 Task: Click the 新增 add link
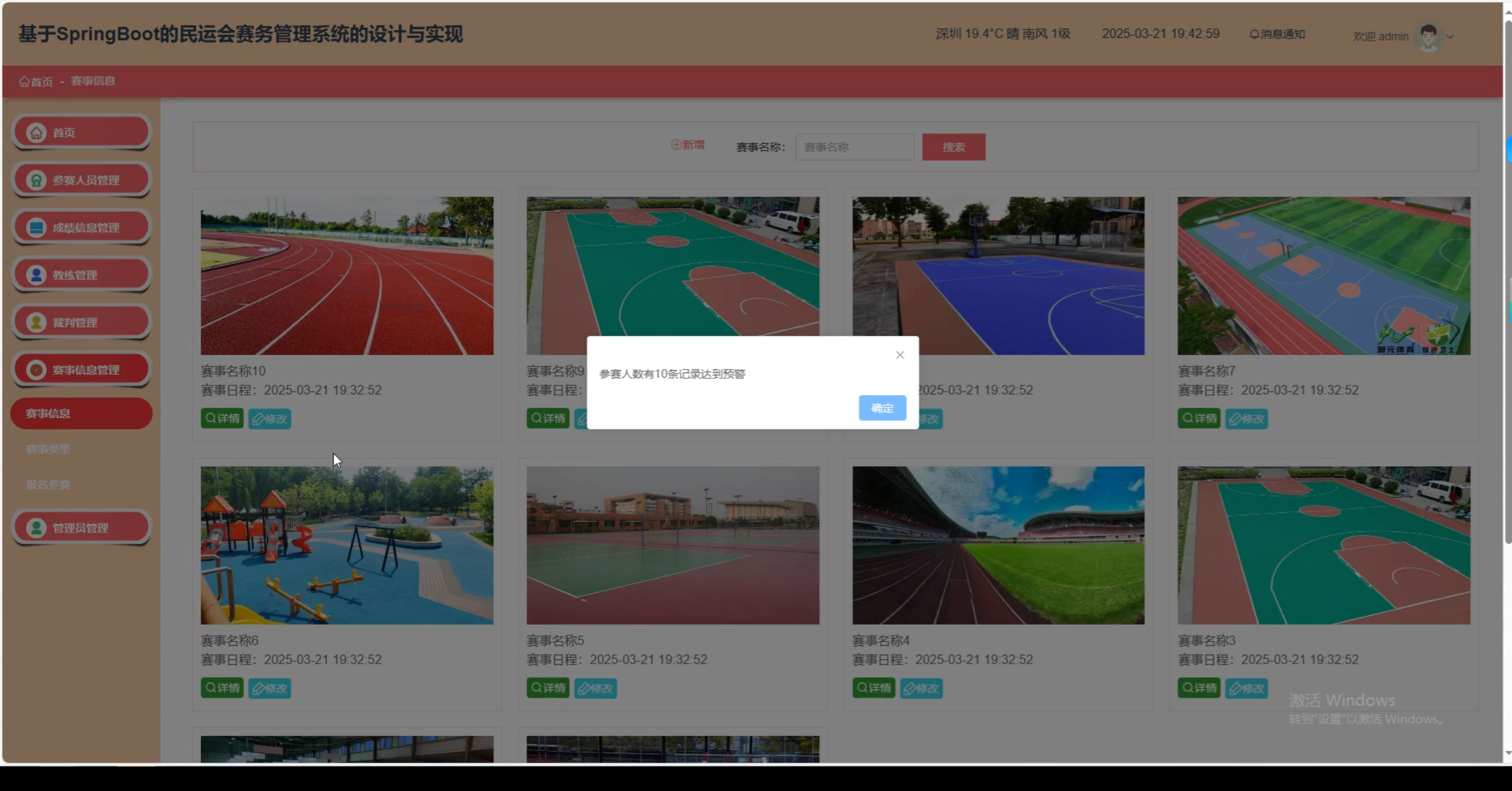click(x=687, y=145)
